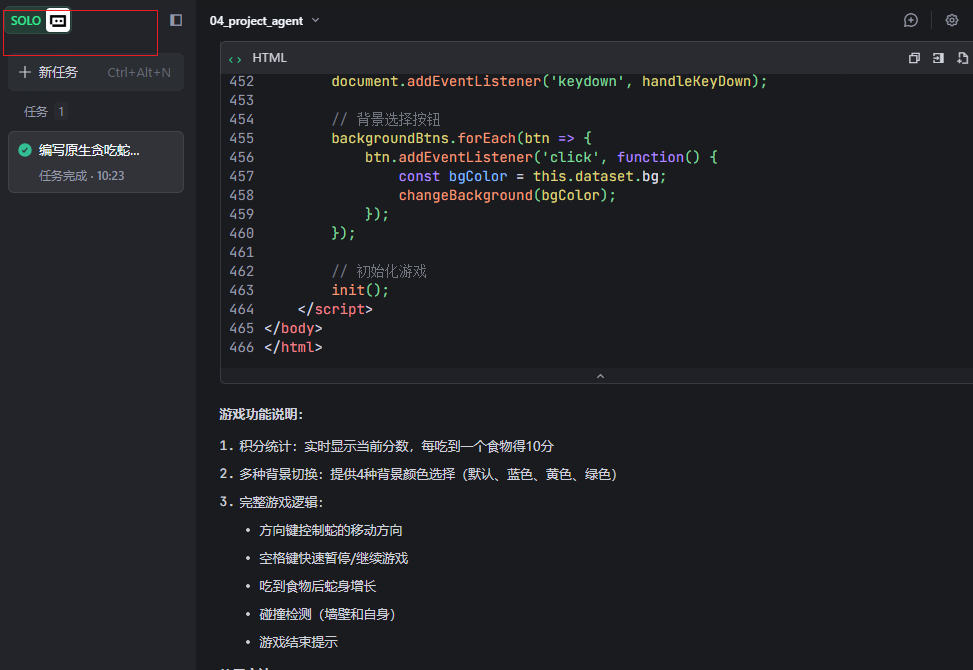
Task: Click the const bgColor line
Action: point(532,176)
